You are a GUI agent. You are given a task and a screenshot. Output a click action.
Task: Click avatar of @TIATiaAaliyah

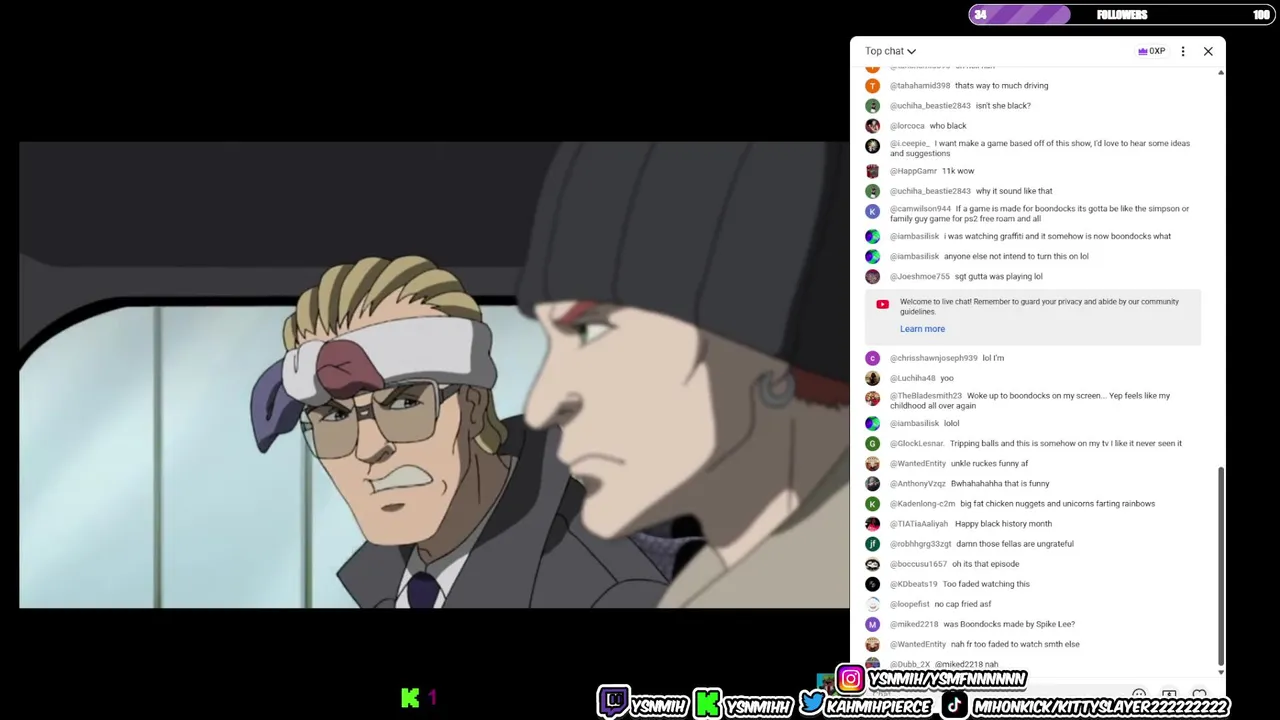pyautogui.click(x=872, y=524)
